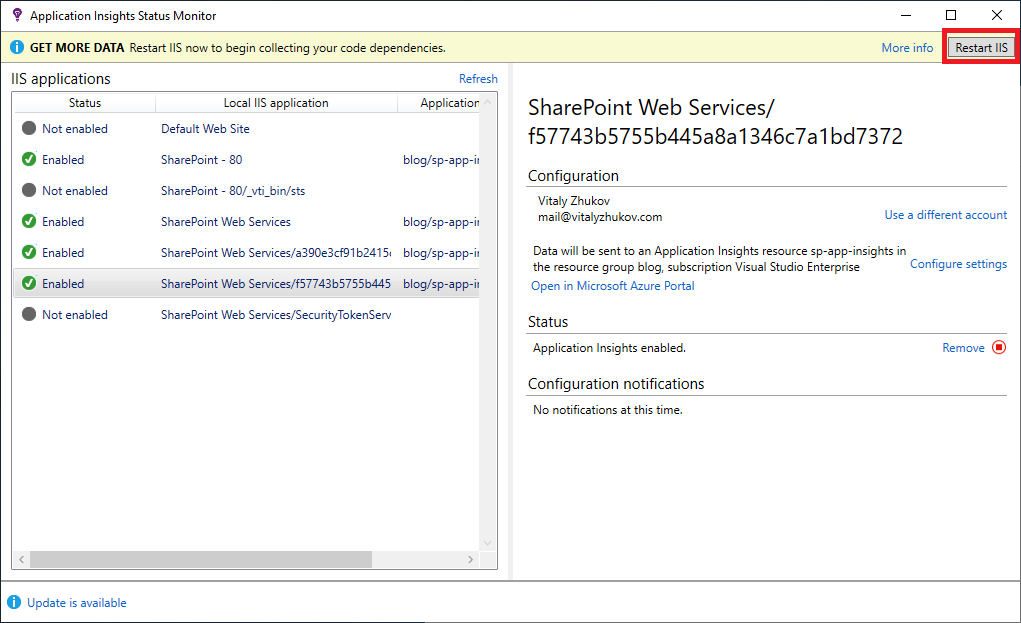Viewport: 1021px width, 623px height.
Task: Click green check icon for a390e3cf91b2415 row
Action: (x=29, y=252)
